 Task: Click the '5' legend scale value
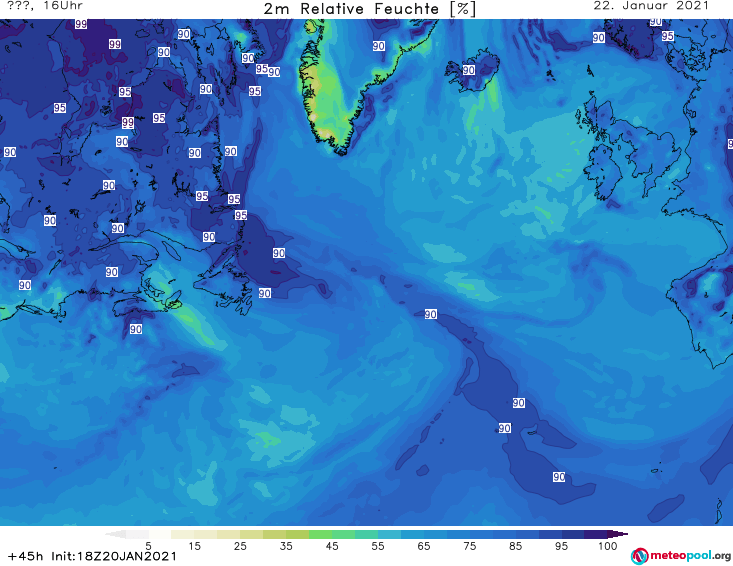pos(148,546)
